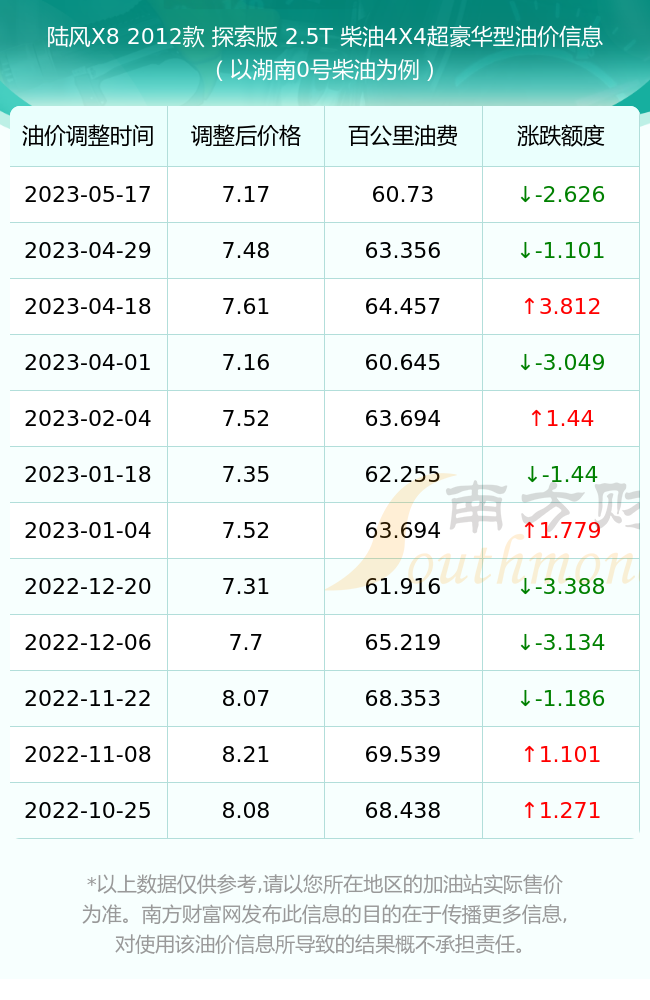Click the price value 7.31
Image resolution: width=650 pixels, height=1000 pixels.
246,587
